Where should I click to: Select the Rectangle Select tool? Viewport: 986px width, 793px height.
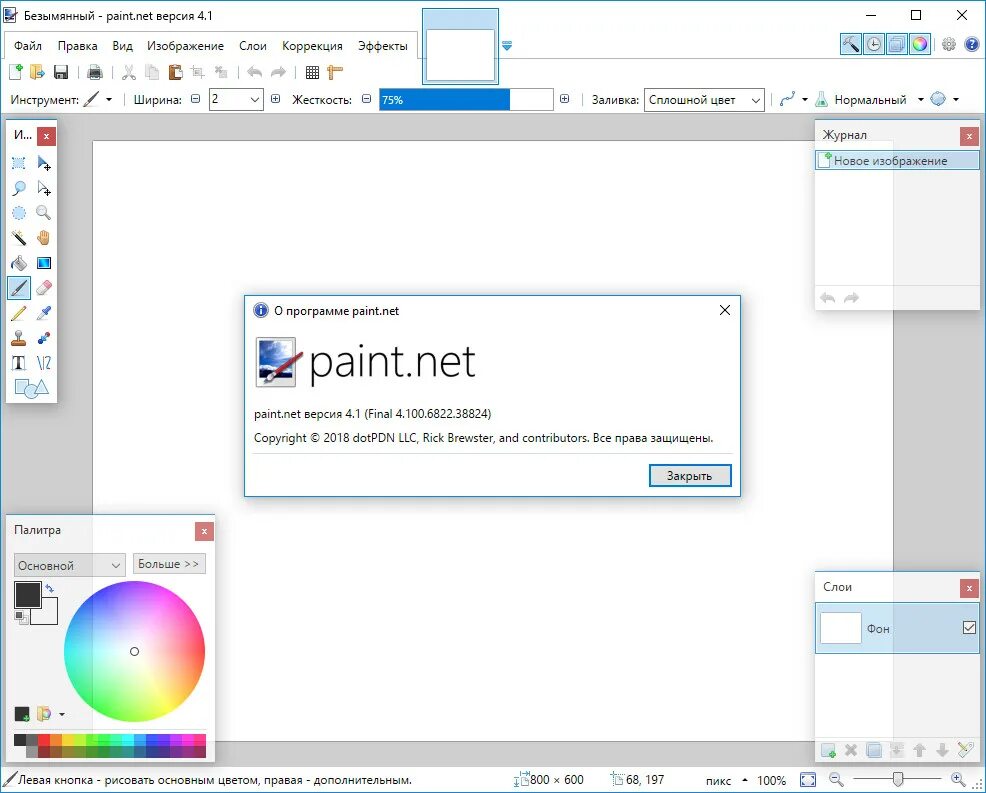click(x=19, y=164)
